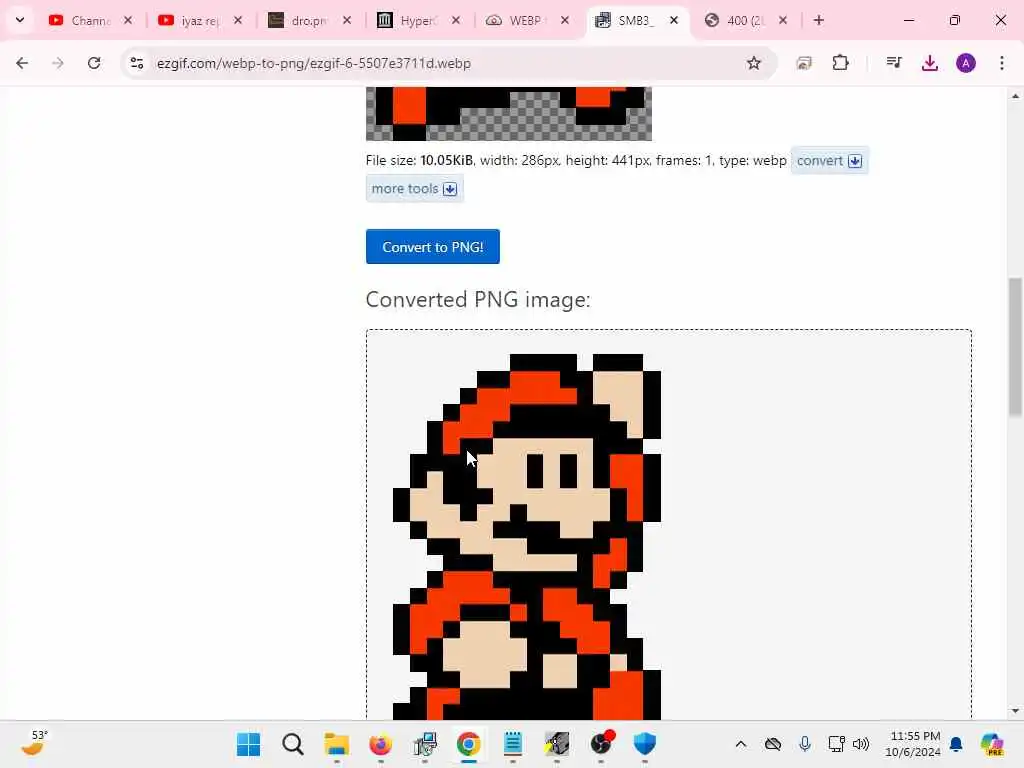Screen dimensions: 1024x768
Task: Open Chrome from the taskbar
Action: [x=468, y=744]
